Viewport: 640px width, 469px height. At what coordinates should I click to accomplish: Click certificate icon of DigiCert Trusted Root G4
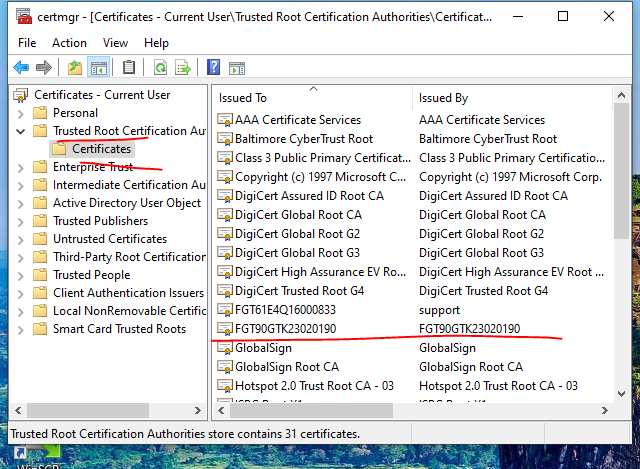pyautogui.click(x=225, y=291)
